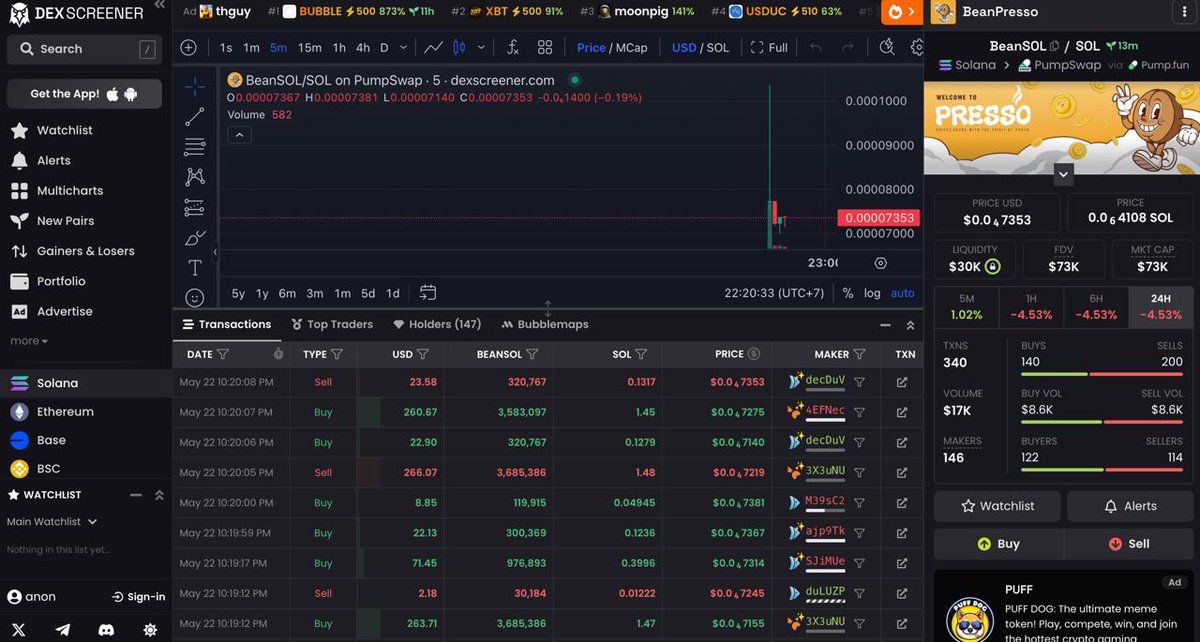Open transaction link for 23.58 Sell row
Viewport: 1200px width, 642px height.
(902, 382)
